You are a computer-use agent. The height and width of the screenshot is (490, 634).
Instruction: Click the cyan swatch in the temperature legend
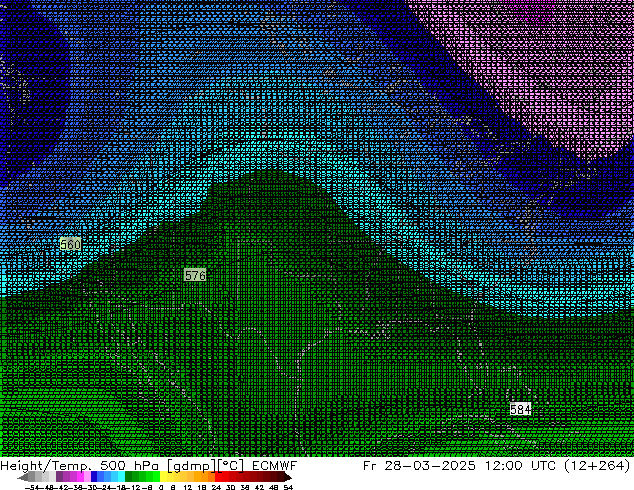121,477
